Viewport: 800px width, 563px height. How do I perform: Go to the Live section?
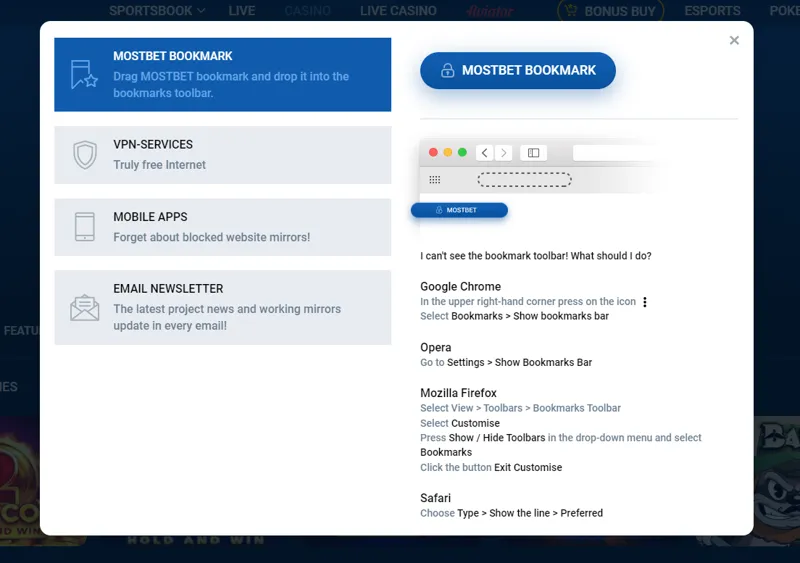pos(242,11)
